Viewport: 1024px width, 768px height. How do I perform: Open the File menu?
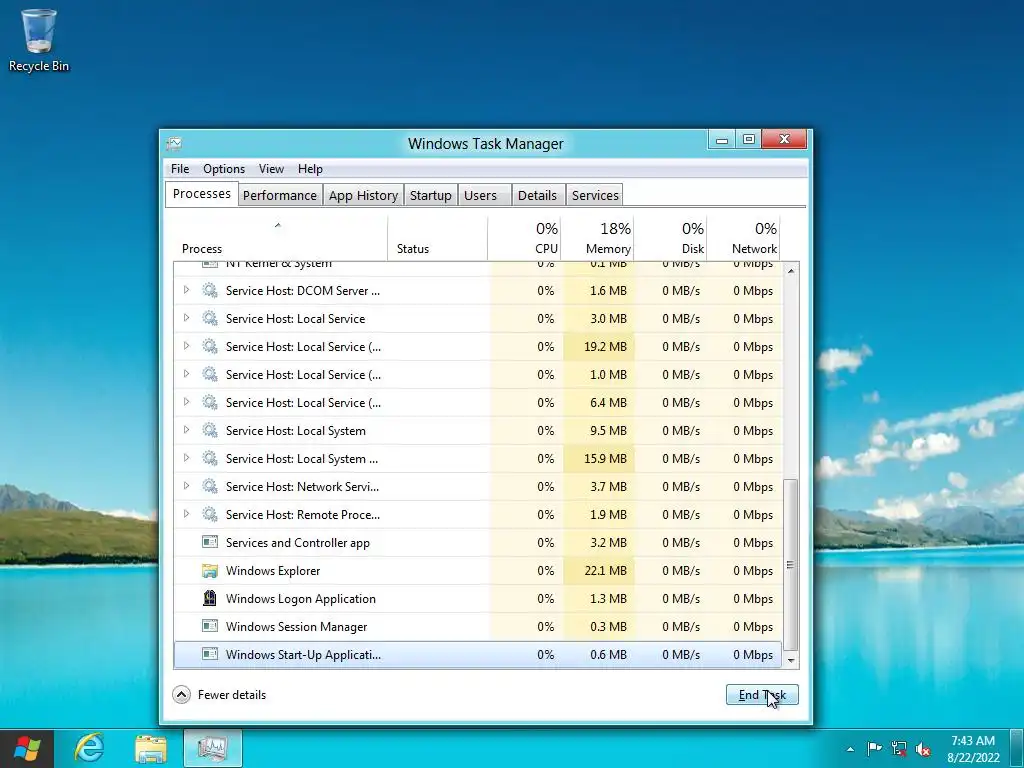(180, 168)
